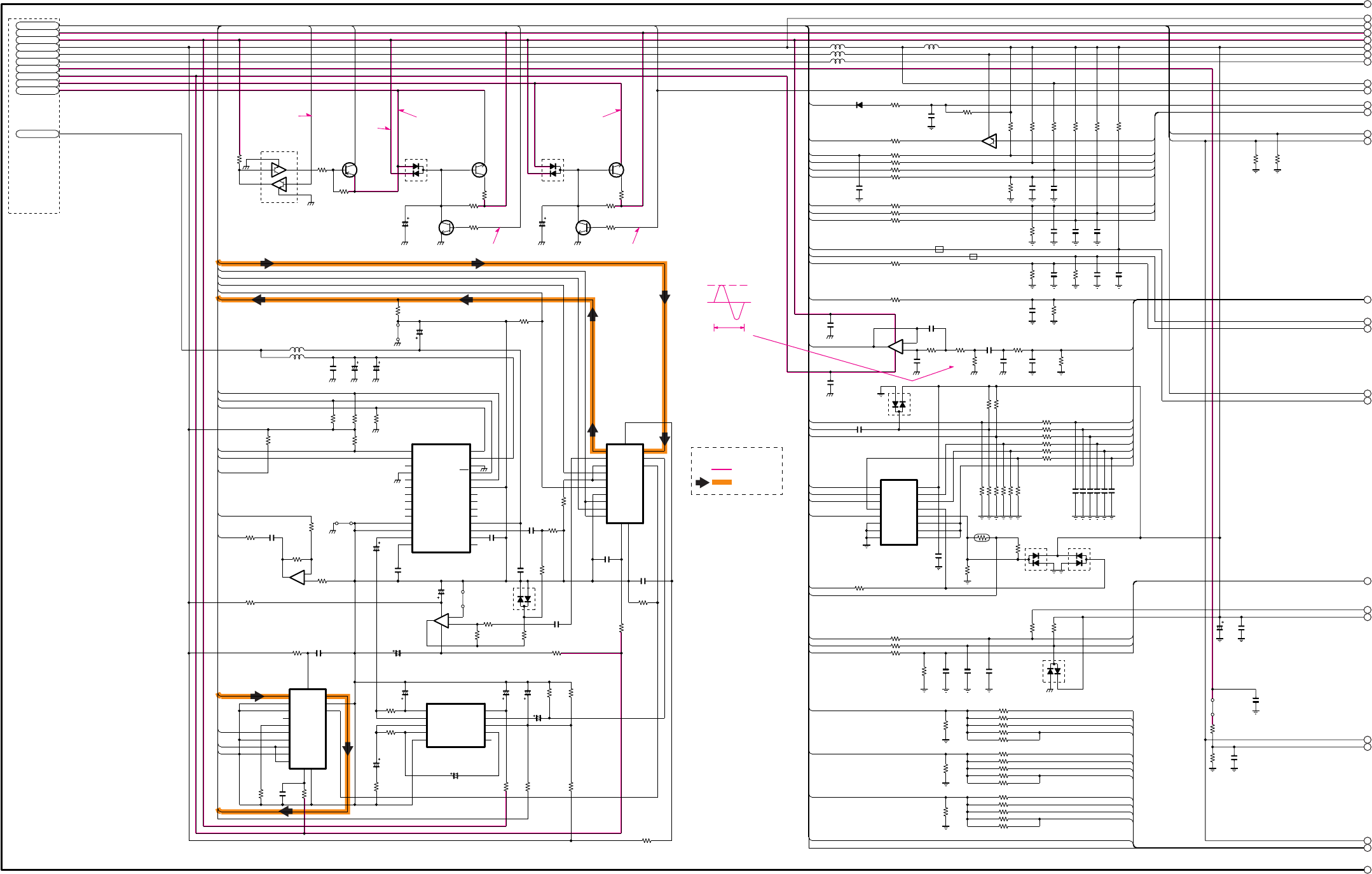Select the isolated single connector pin on the left
The image size is (1372, 874).
tap(38, 134)
